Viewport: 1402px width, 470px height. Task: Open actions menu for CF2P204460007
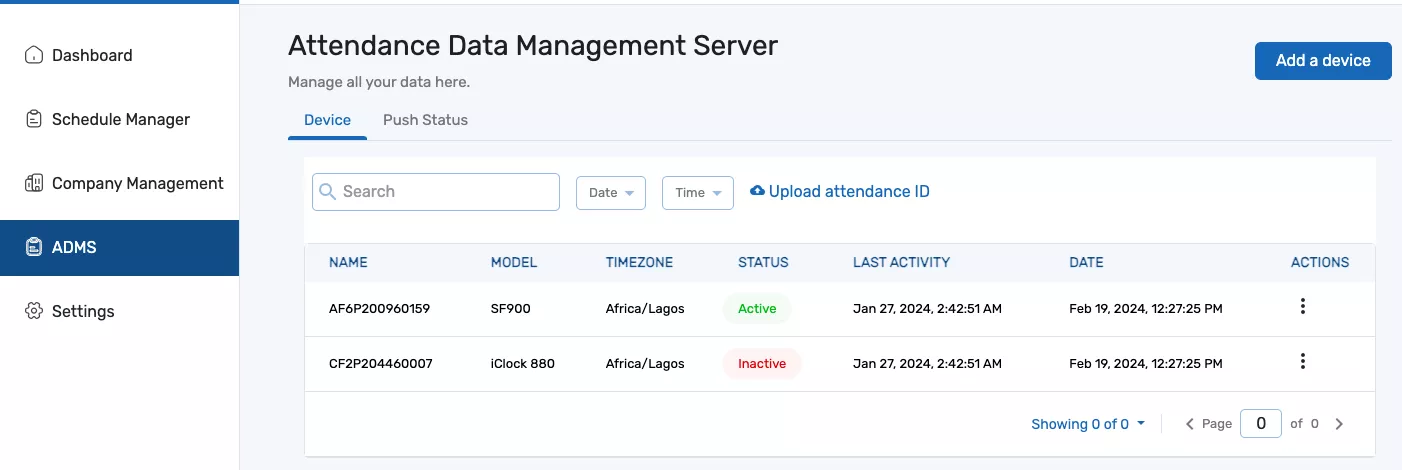(x=1302, y=361)
